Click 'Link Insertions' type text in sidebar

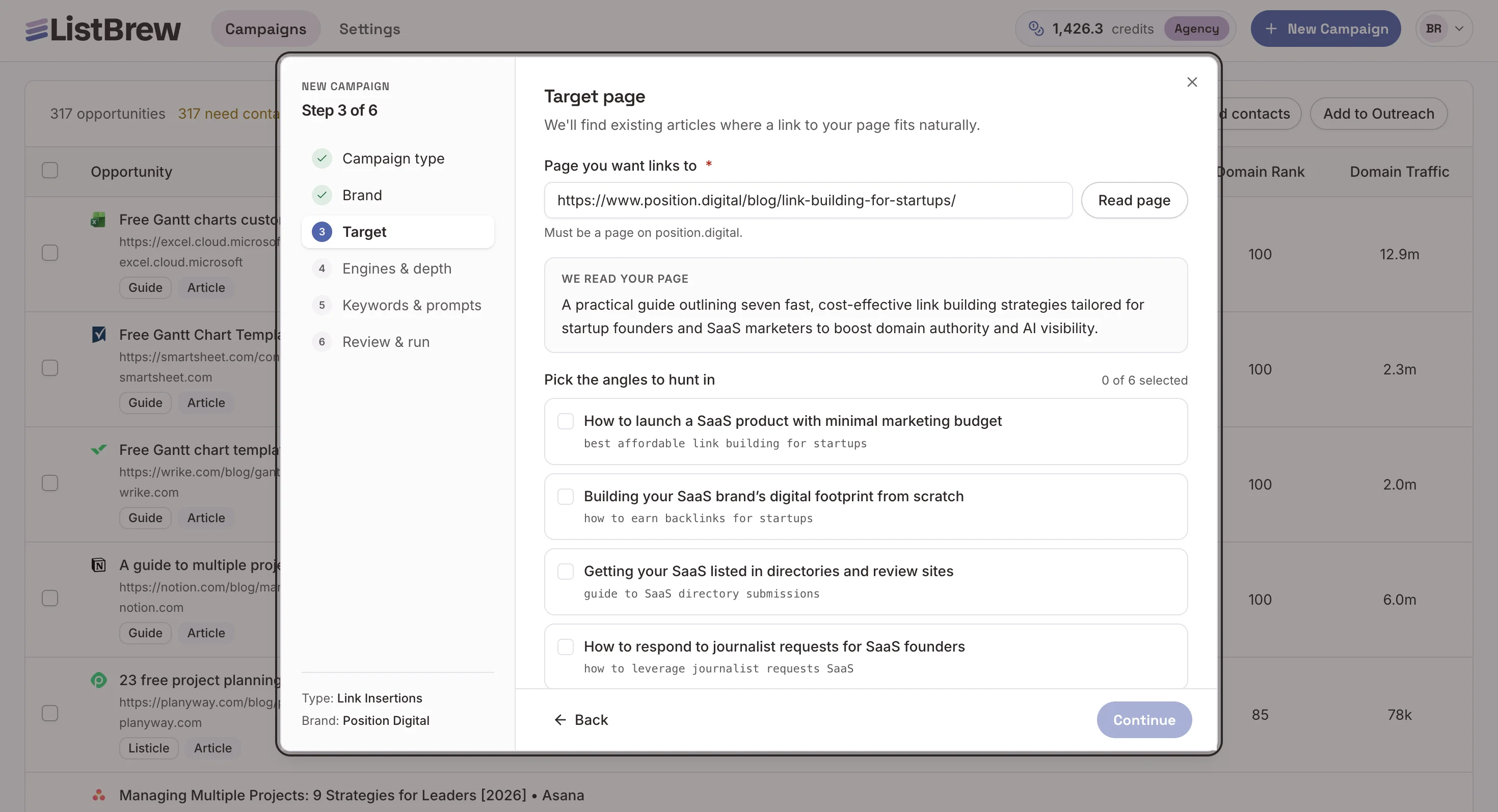(x=380, y=697)
